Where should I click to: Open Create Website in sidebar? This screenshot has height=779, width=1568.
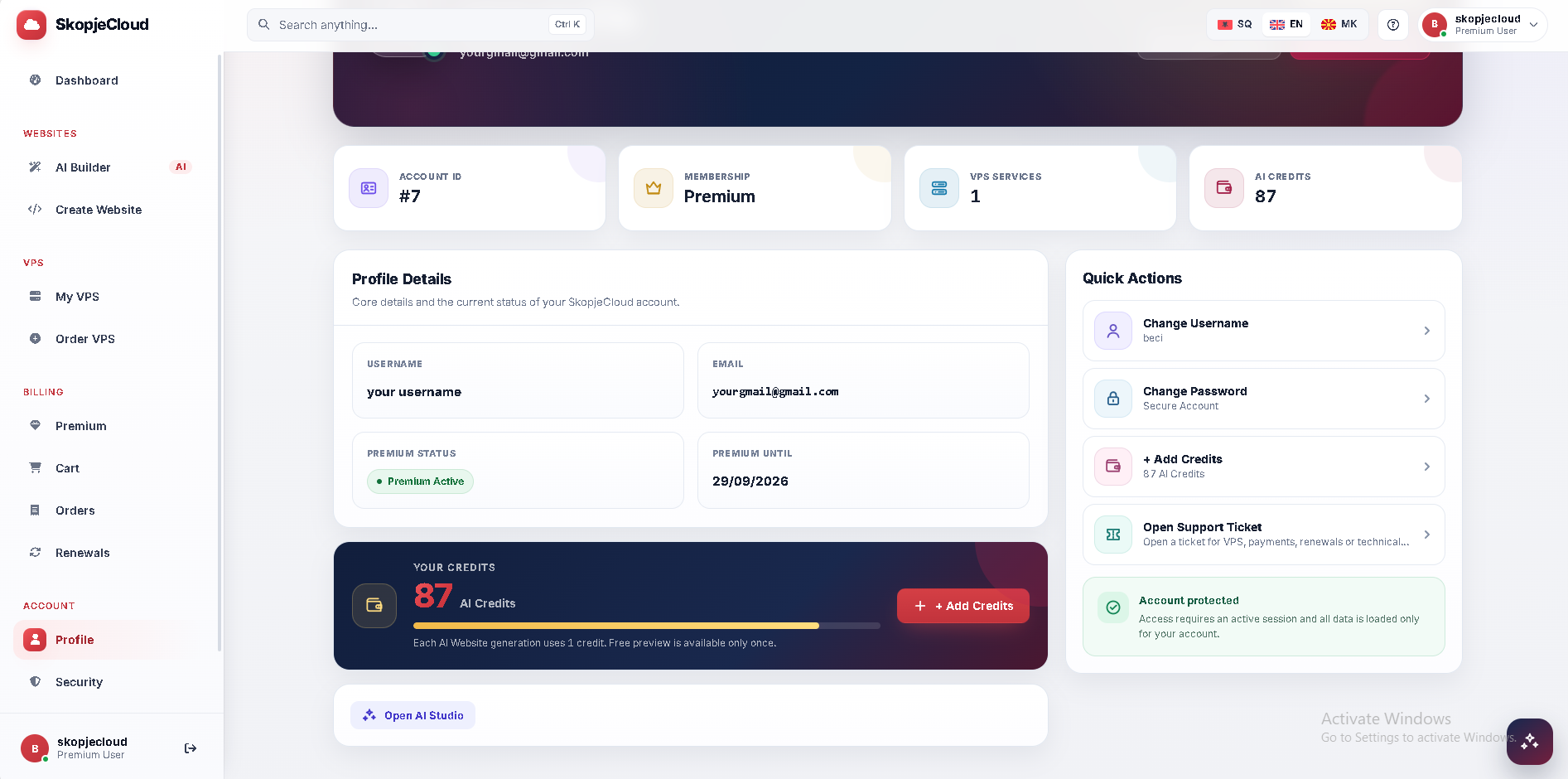pos(109,210)
